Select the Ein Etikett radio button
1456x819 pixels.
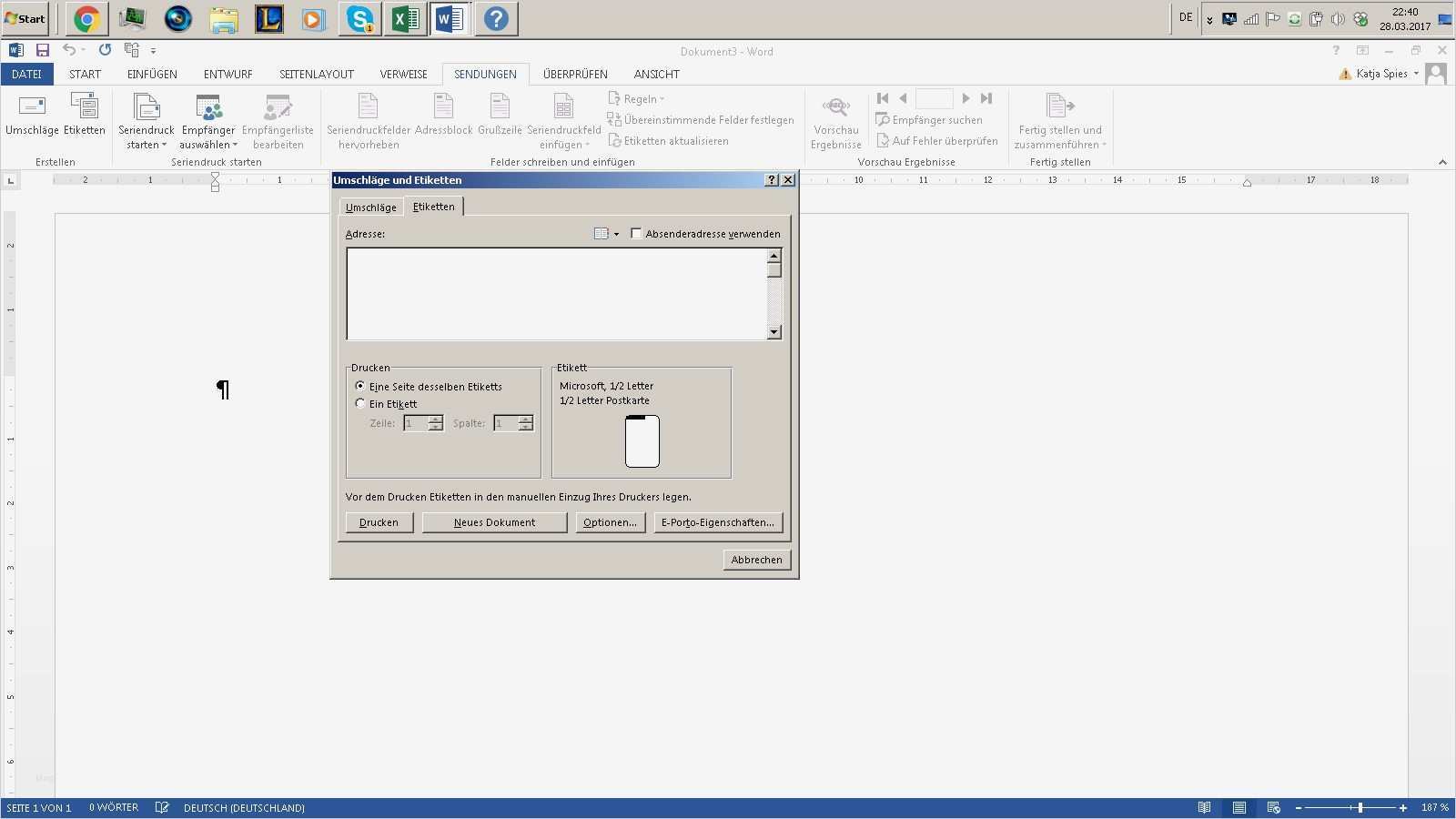pyautogui.click(x=360, y=403)
